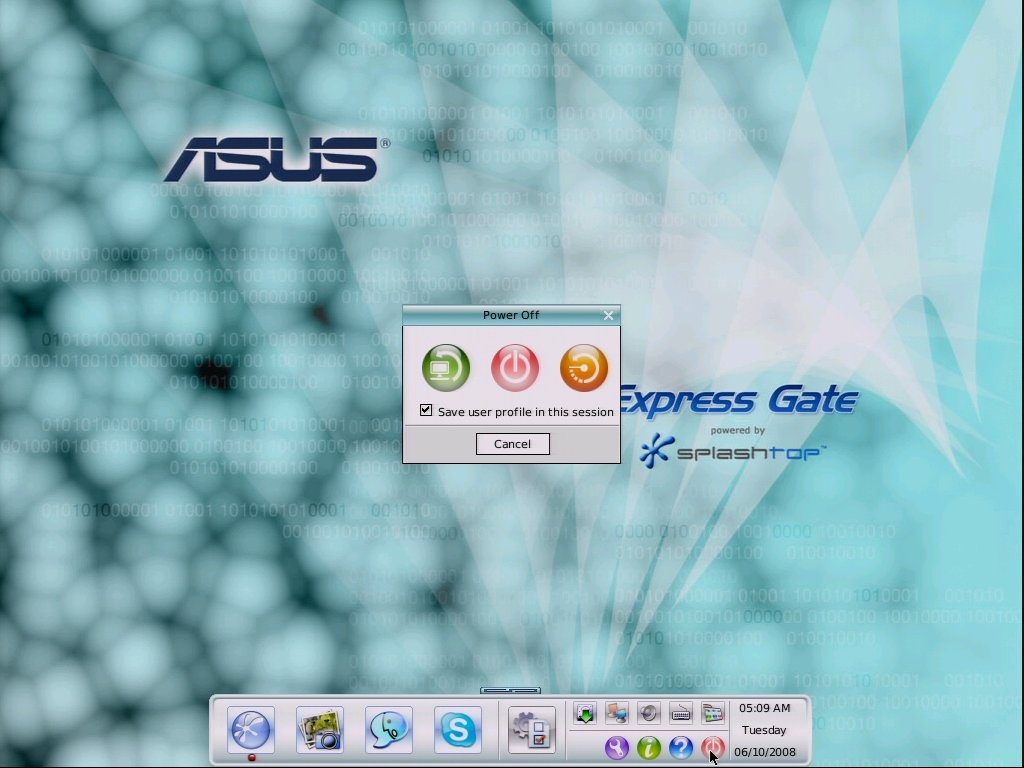Click the Cancel button

513,444
